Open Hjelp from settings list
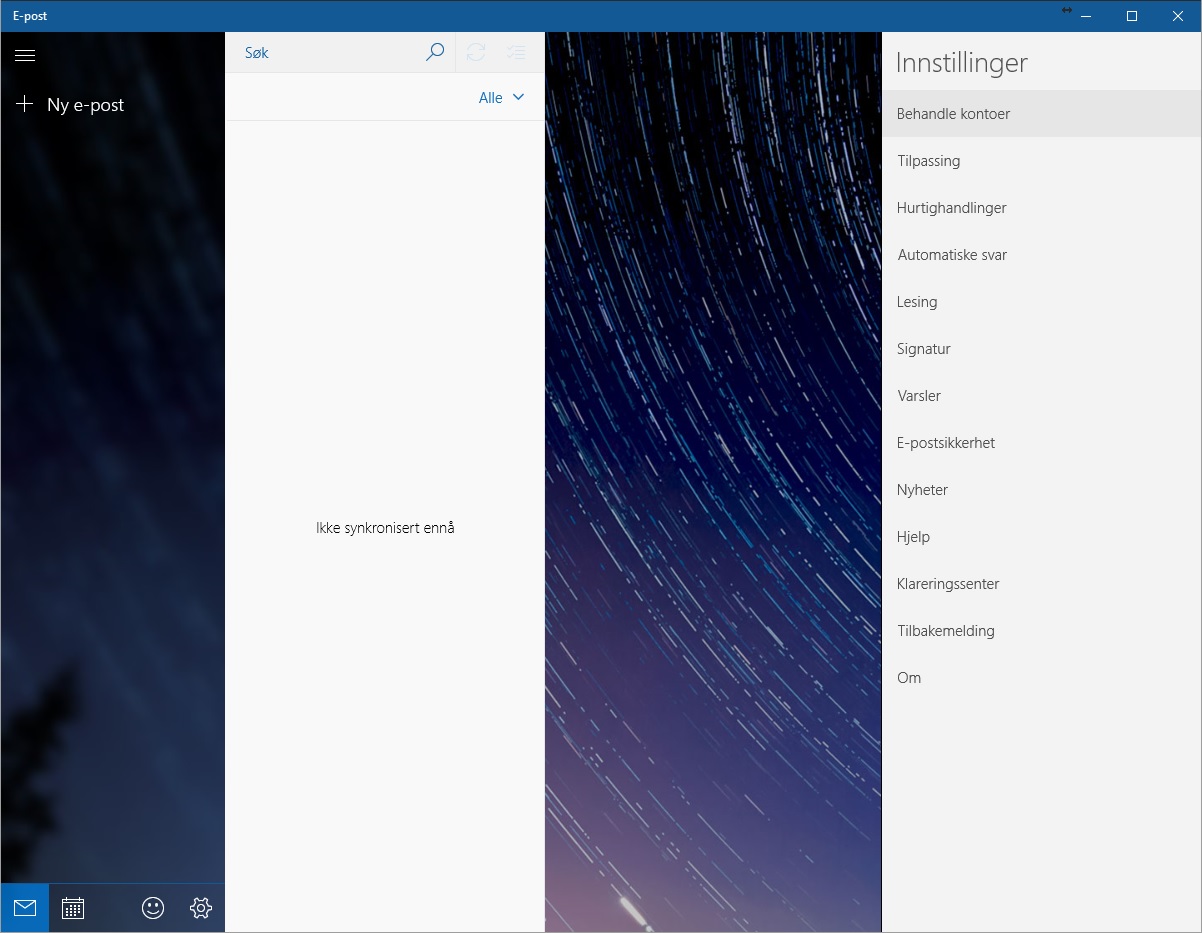Screen dimensions: 1202x933 tap(1041, 537)
